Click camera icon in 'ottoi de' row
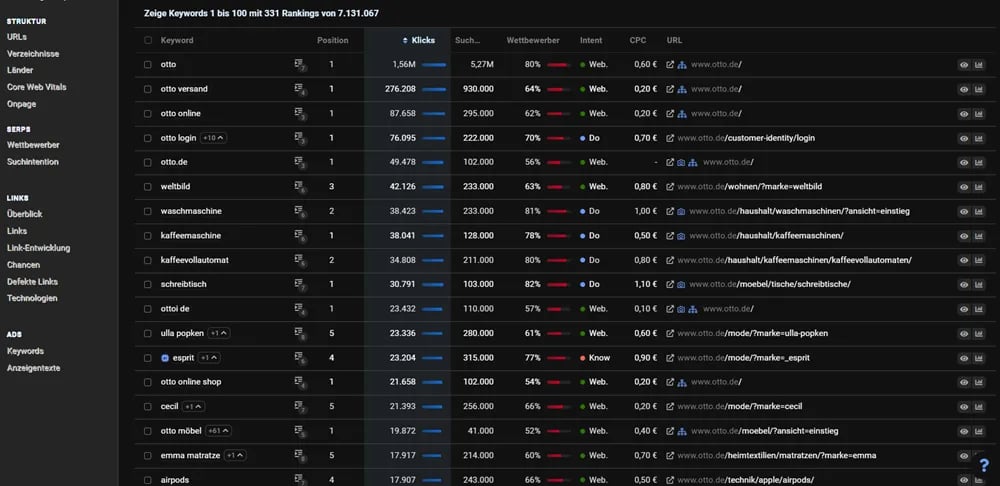This screenshot has height=486, width=1000. click(681, 309)
